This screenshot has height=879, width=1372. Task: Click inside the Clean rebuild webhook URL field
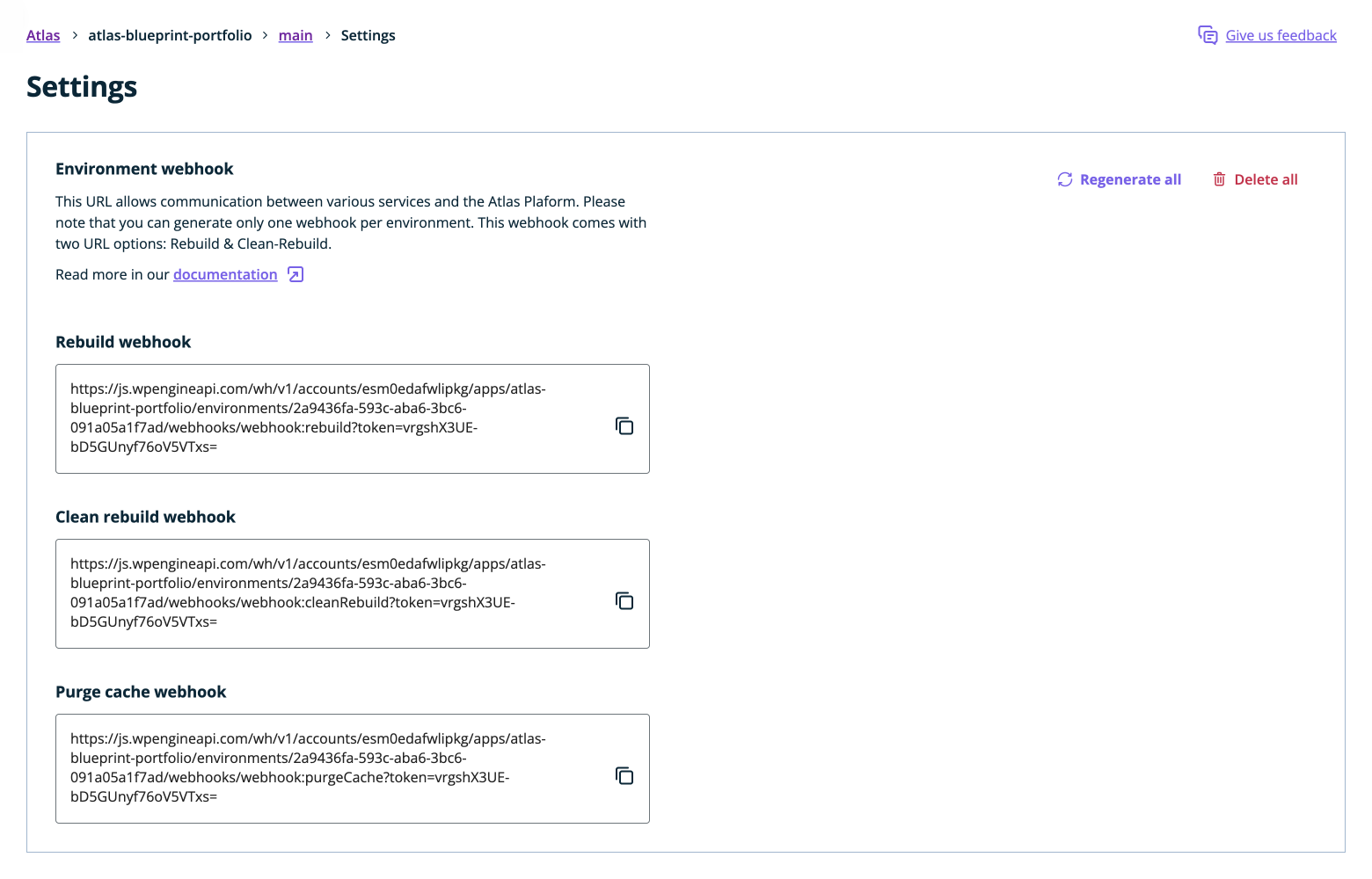[353, 593]
